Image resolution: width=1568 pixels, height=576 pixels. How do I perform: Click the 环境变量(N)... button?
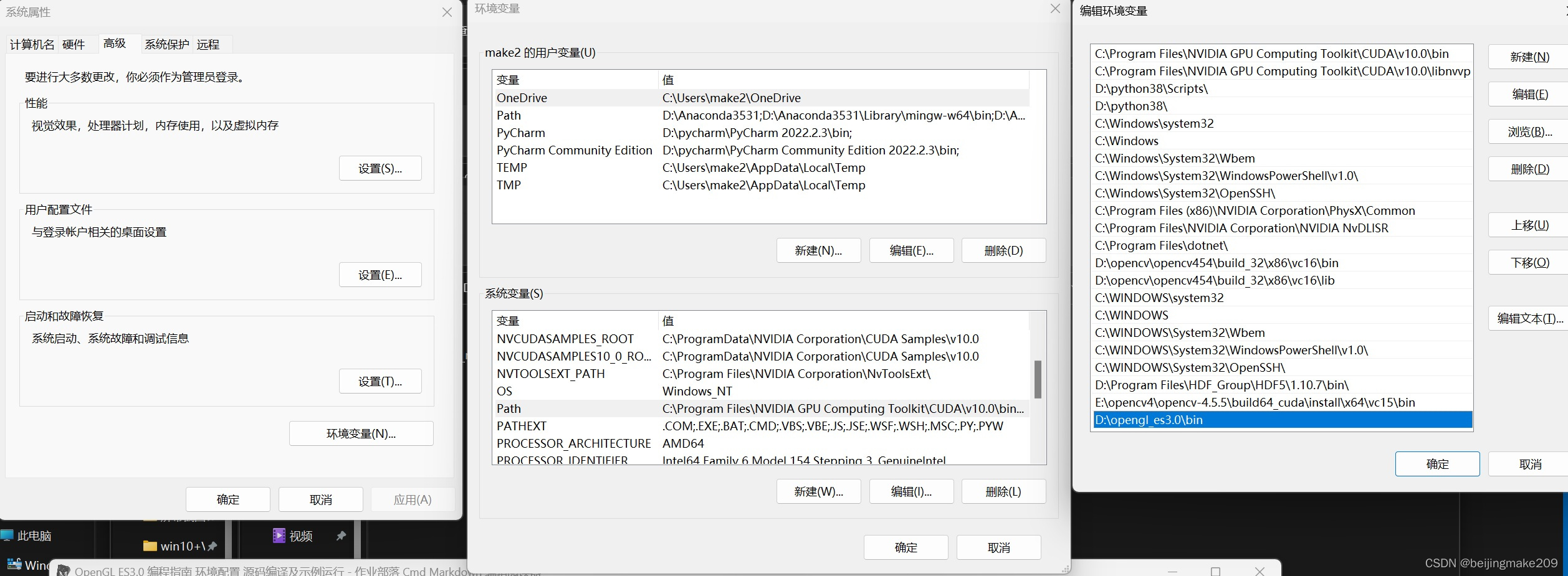[361, 433]
